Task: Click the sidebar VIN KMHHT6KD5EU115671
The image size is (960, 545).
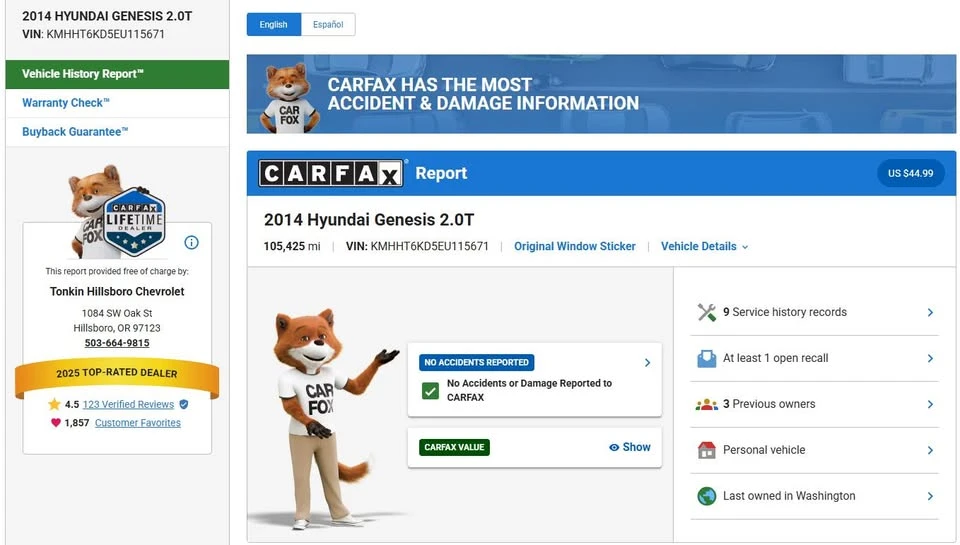Action: click(94, 34)
